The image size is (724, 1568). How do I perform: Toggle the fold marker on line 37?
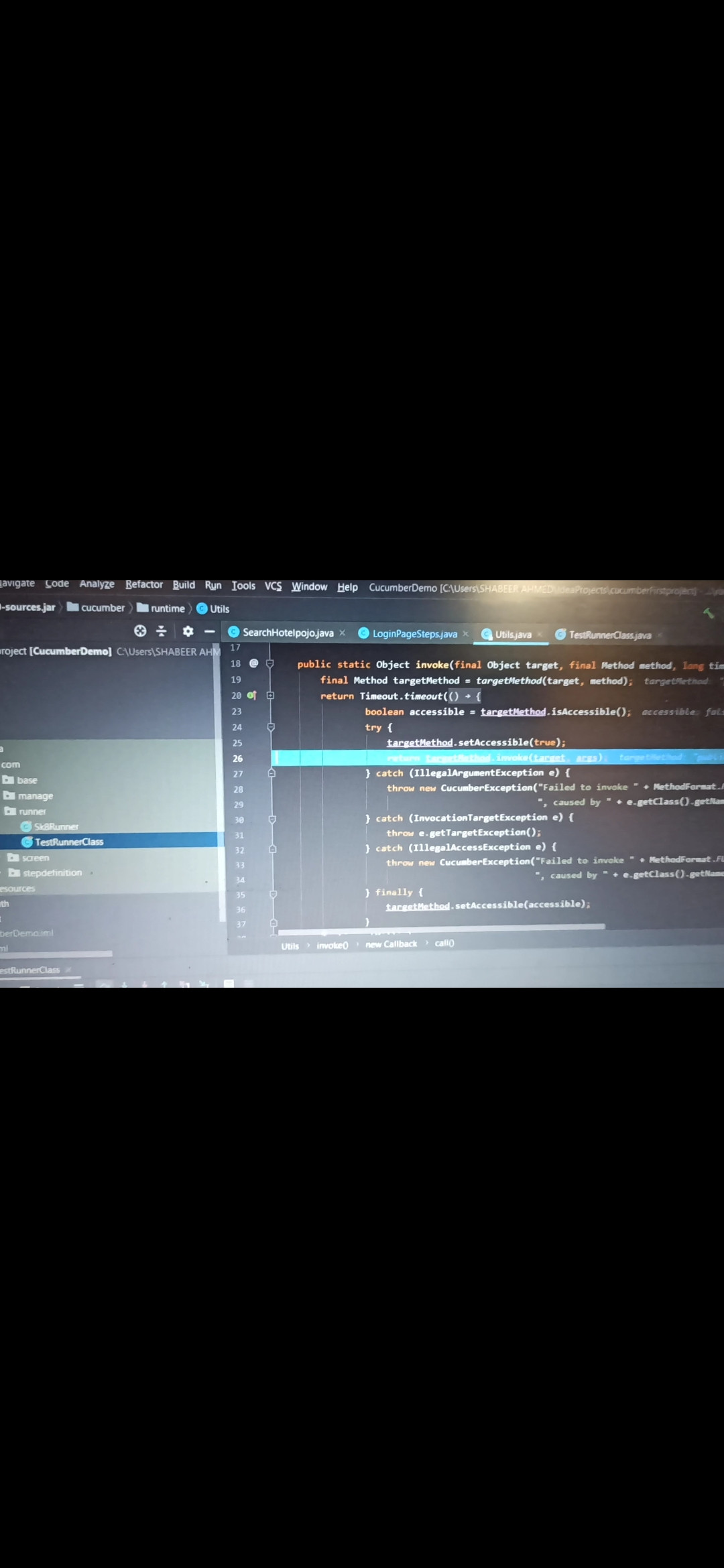tap(274, 923)
